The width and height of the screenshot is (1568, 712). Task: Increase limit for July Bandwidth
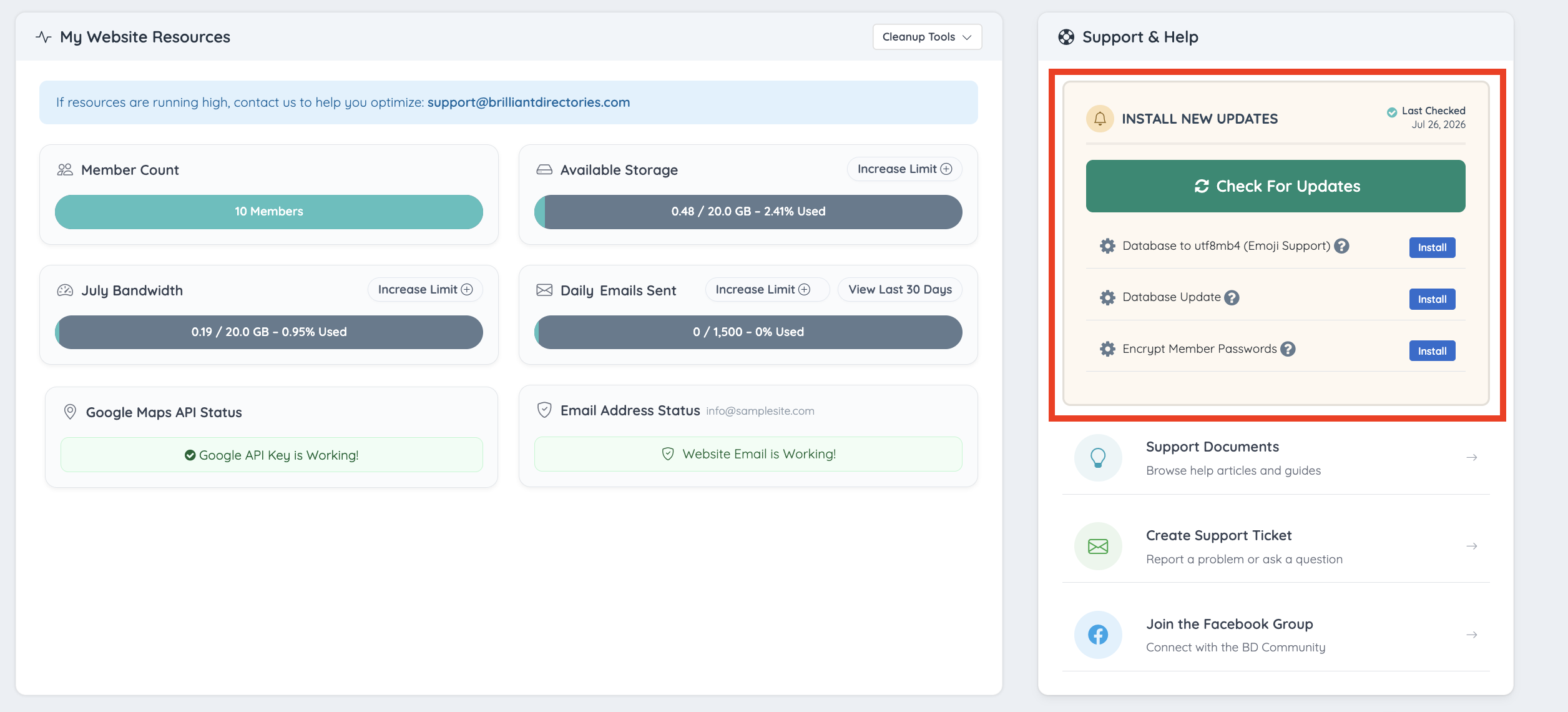pos(425,290)
